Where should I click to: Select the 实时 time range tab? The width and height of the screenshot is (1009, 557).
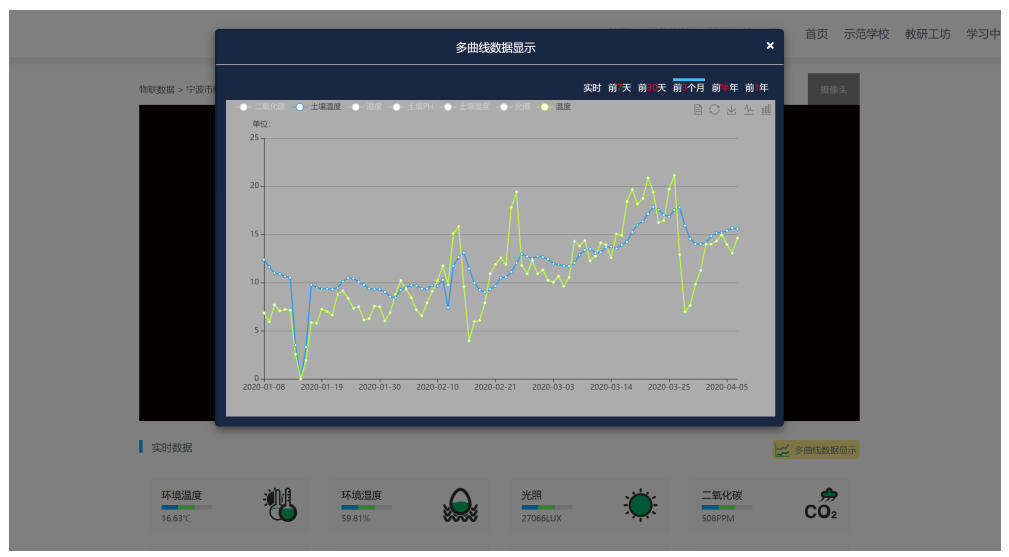(592, 88)
